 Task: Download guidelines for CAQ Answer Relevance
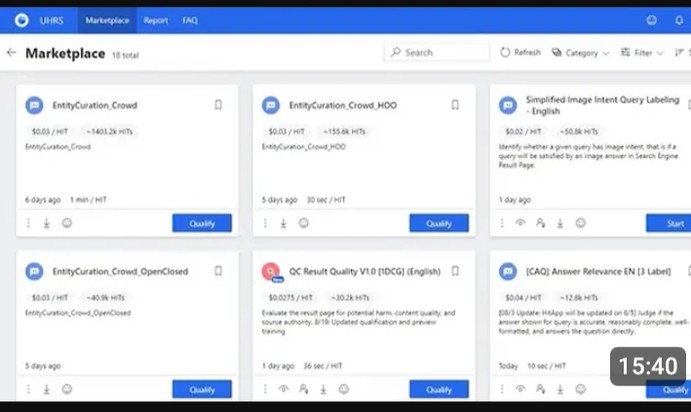[x=560, y=390]
